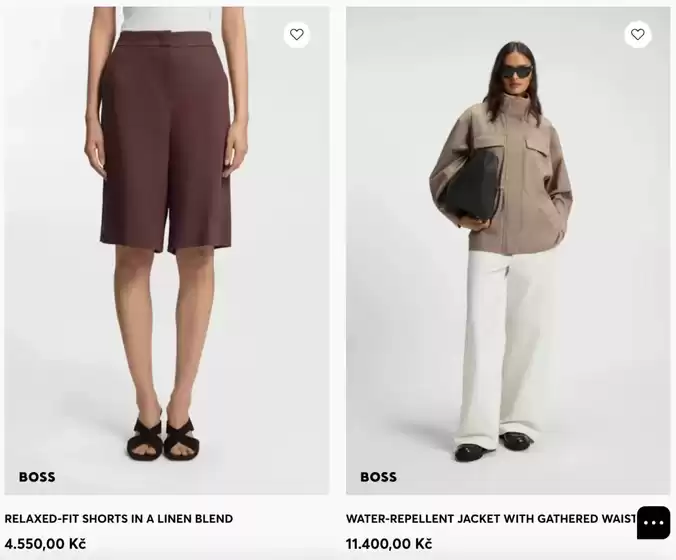
Task: Click the model's black sunglasses
Action: click(517, 72)
